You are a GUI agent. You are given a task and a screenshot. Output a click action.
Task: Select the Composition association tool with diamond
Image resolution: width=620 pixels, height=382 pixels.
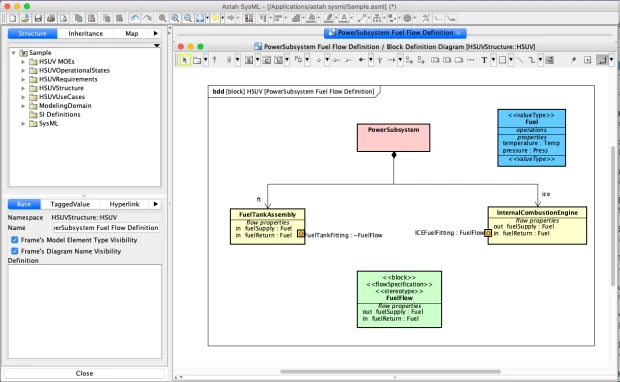pos(362,60)
